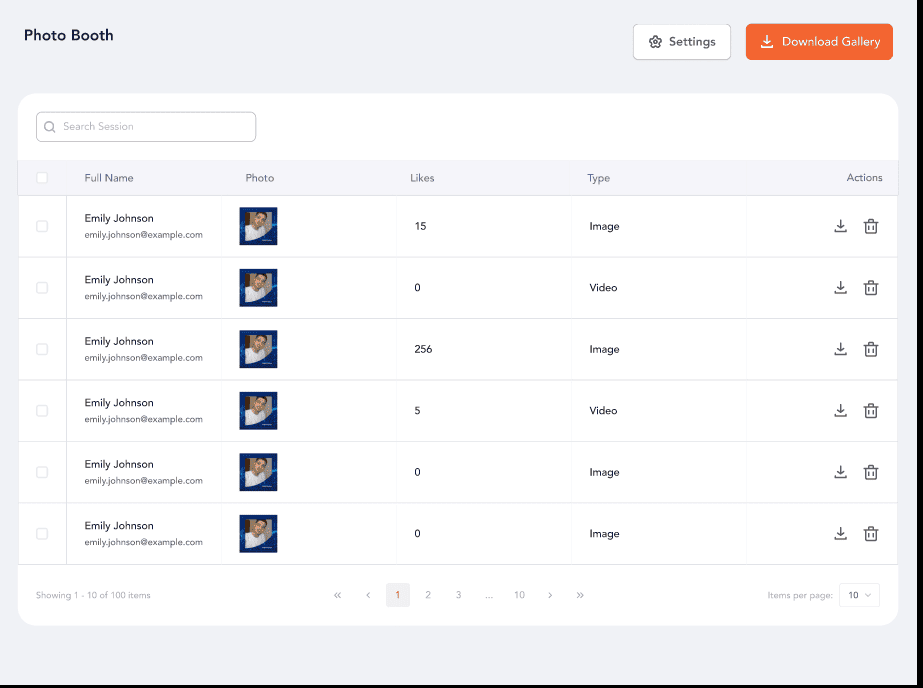Viewport: 923px width, 688px height.
Task: Sort by the Type column header
Action: tap(598, 178)
